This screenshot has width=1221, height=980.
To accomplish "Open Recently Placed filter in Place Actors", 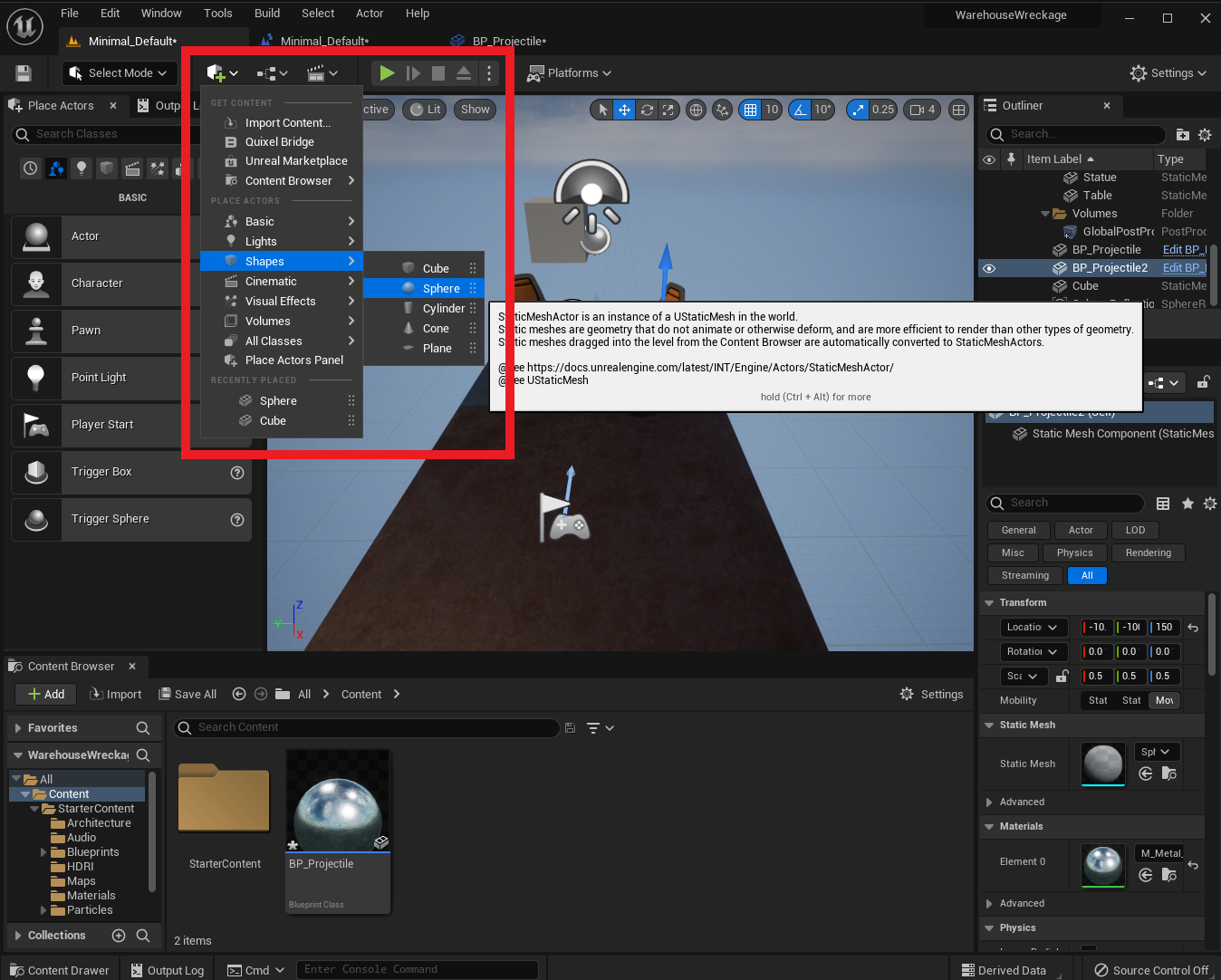I will (x=31, y=168).
